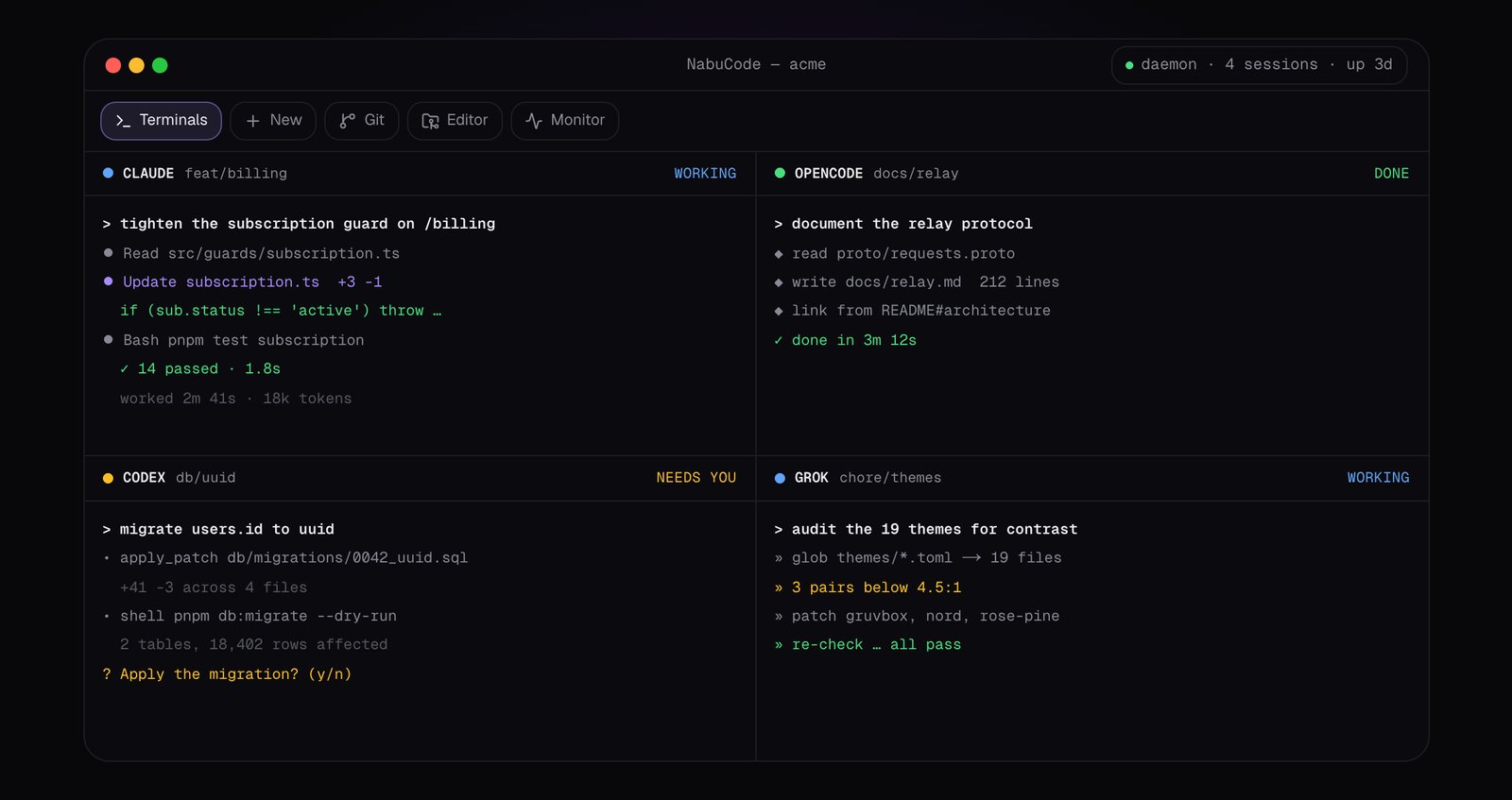Click the git branch icon
The height and width of the screenshot is (800, 1512).
(x=348, y=121)
